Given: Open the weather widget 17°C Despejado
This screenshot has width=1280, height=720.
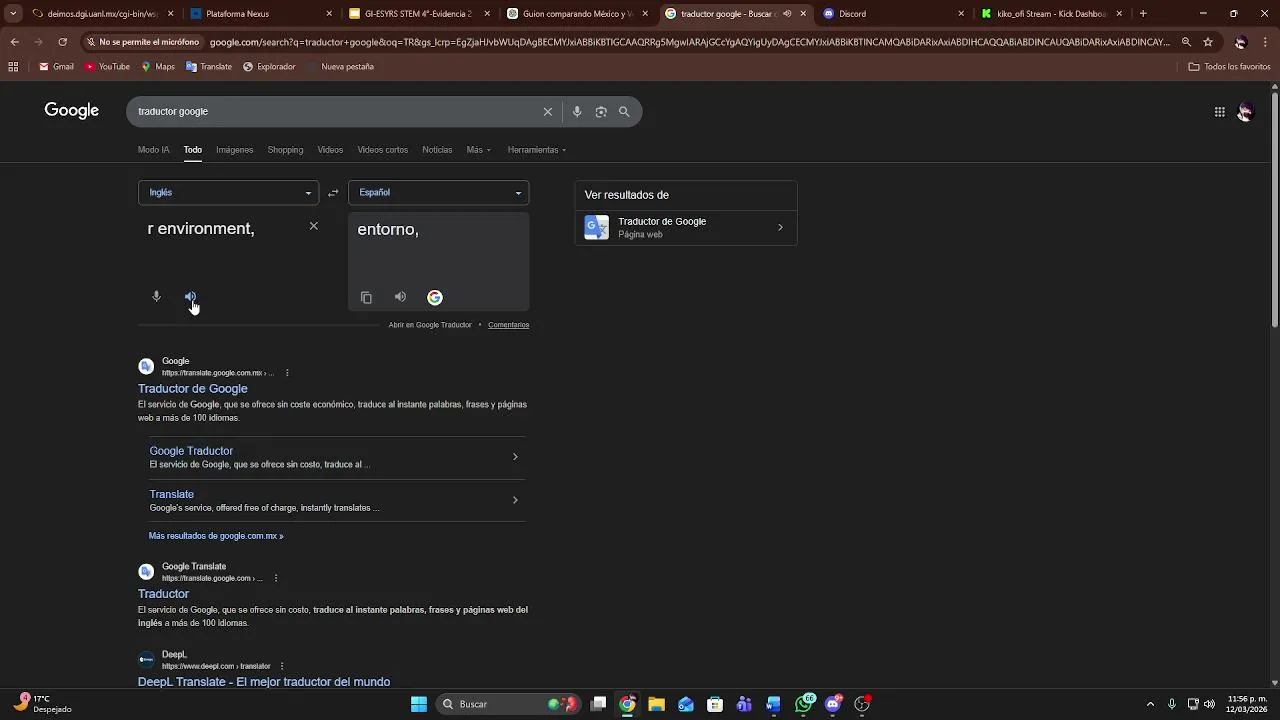Looking at the screenshot, I should coord(44,704).
